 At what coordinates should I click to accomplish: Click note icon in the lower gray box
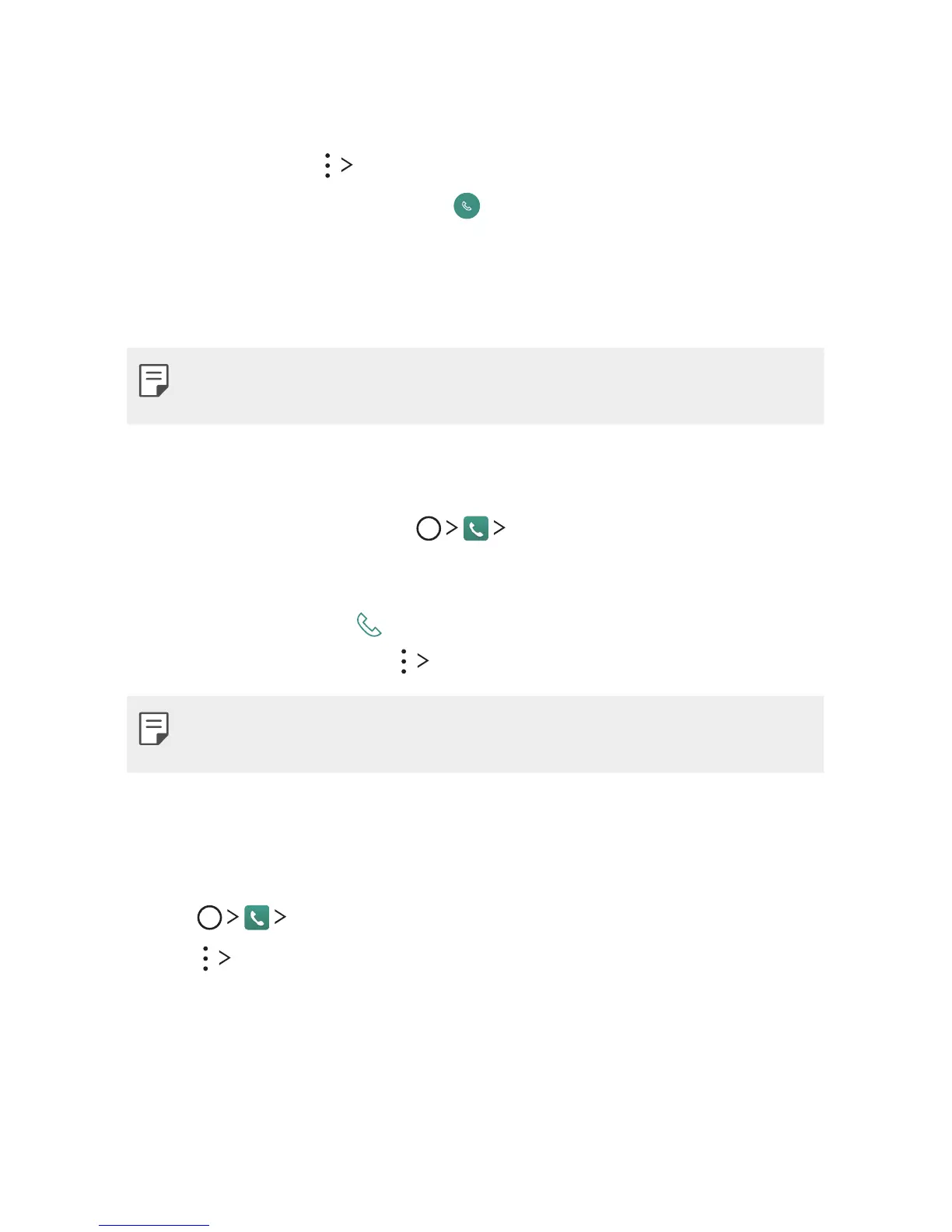click(154, 729)
